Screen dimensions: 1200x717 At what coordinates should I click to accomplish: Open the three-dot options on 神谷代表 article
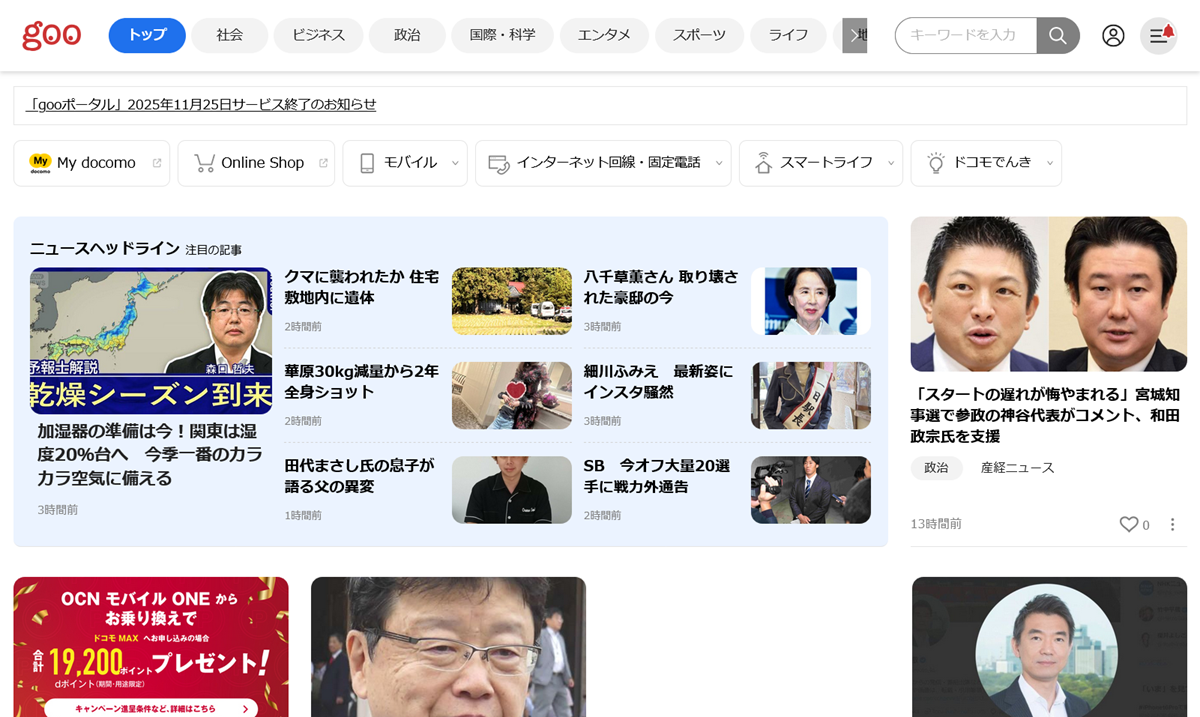[x=1173, y=524]
